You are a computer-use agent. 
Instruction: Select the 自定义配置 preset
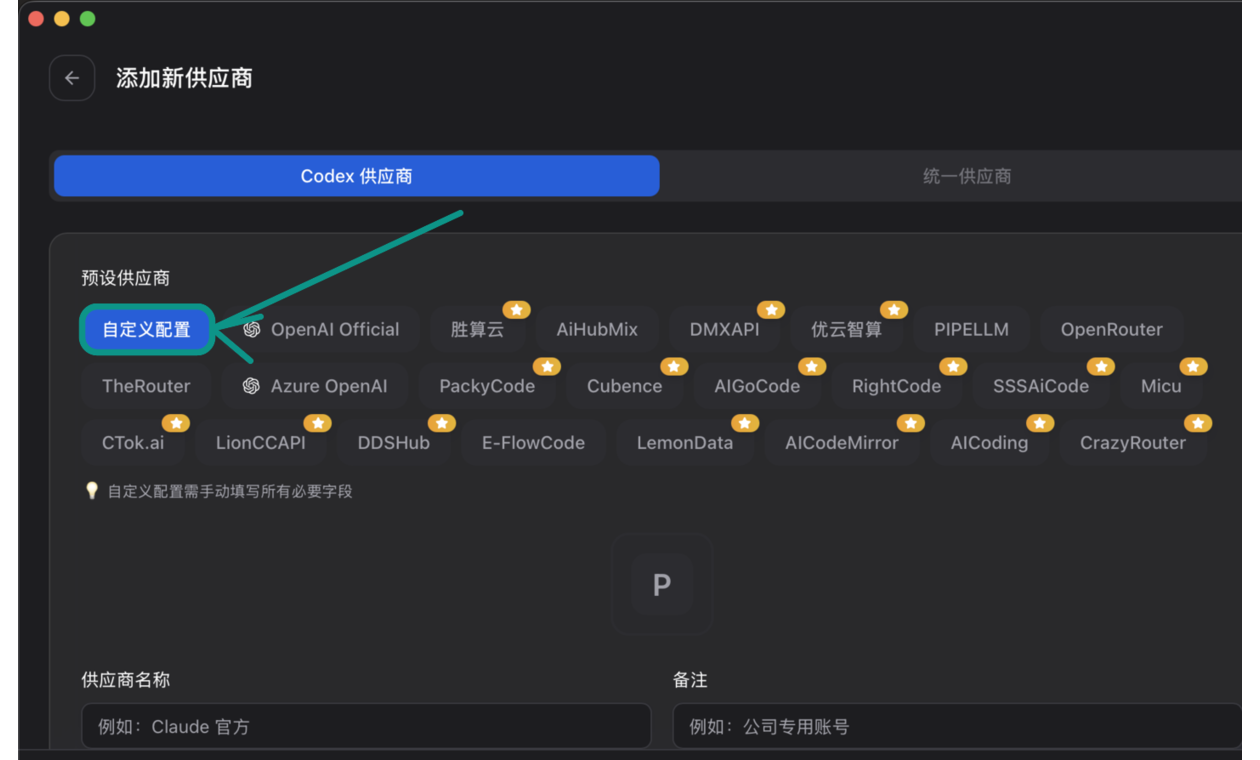pyautogui.click(x=147, y=330)
